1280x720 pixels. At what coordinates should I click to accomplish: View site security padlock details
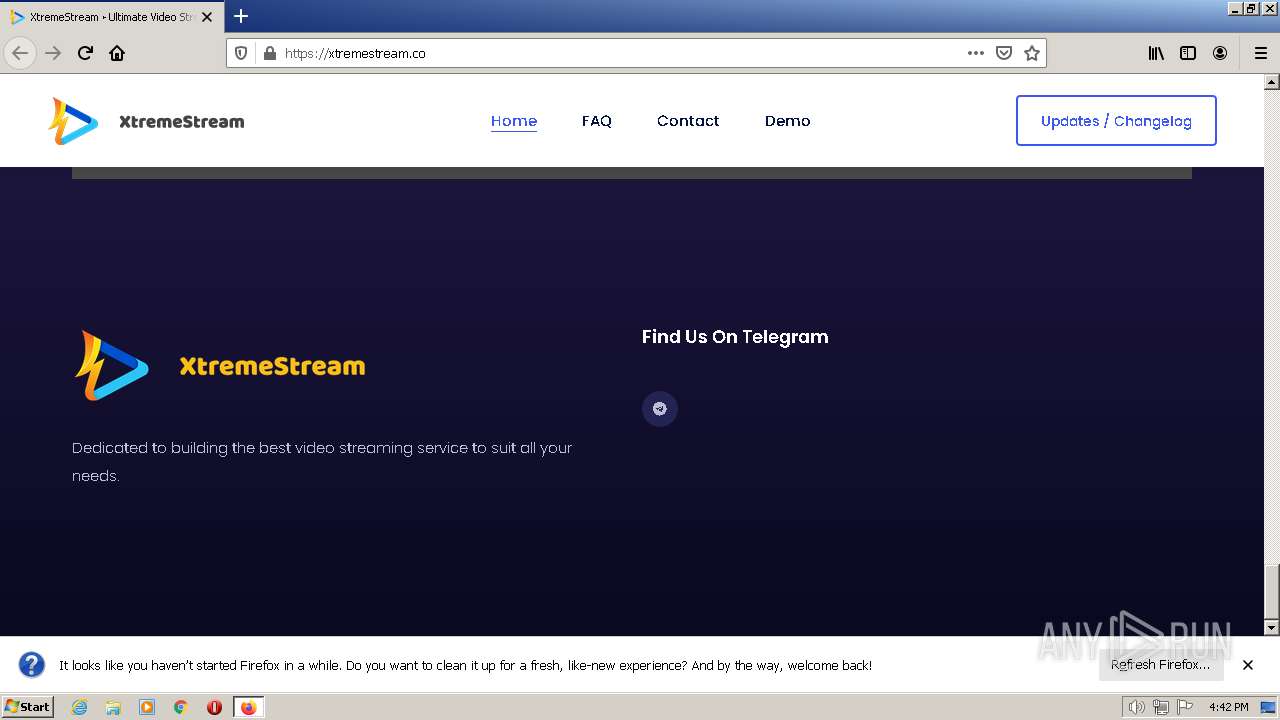(269, 53)
